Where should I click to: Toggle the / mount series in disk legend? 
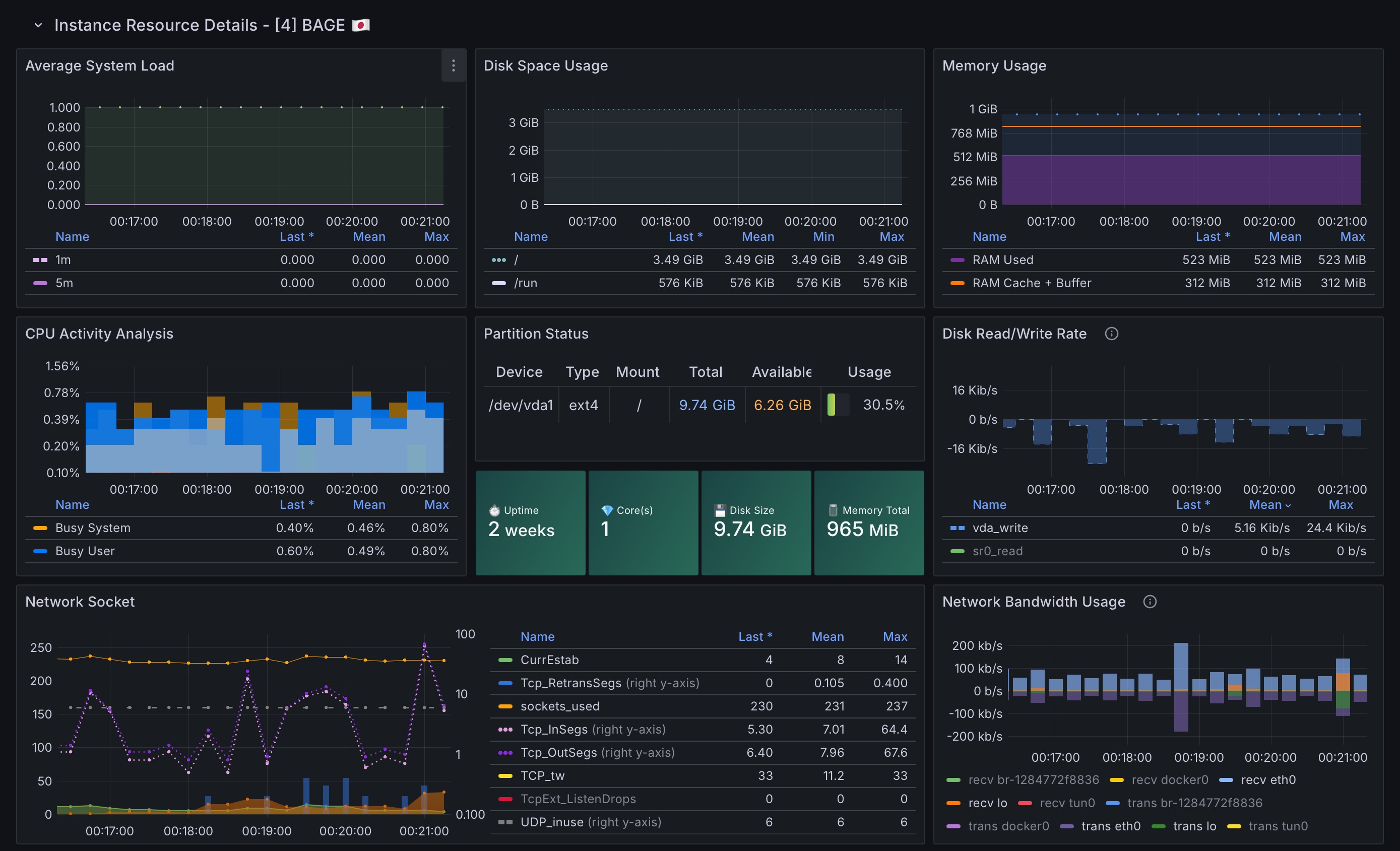pyautogui.click(x=516, y=259)
